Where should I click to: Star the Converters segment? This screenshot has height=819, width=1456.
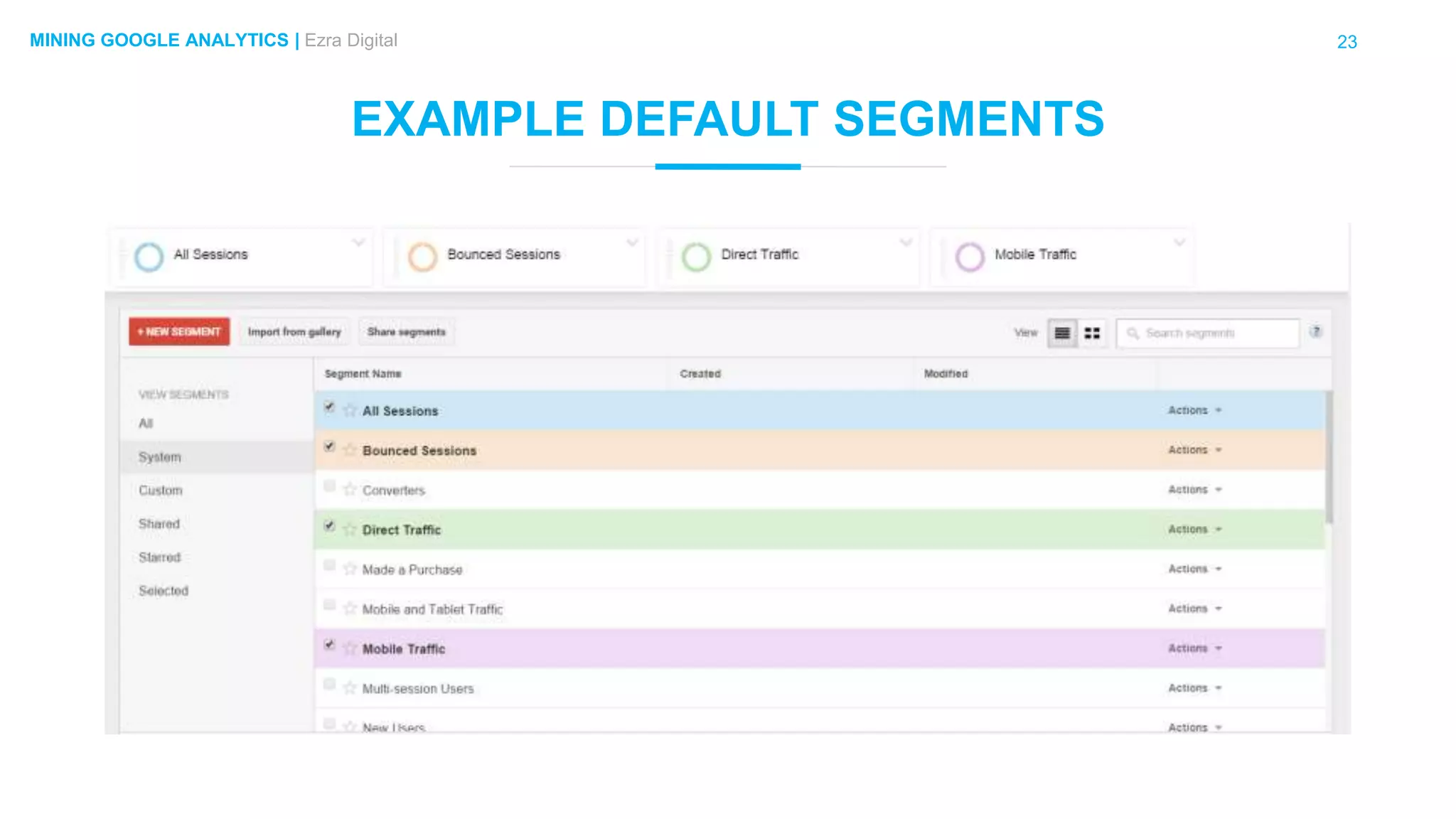coord(349,490)
